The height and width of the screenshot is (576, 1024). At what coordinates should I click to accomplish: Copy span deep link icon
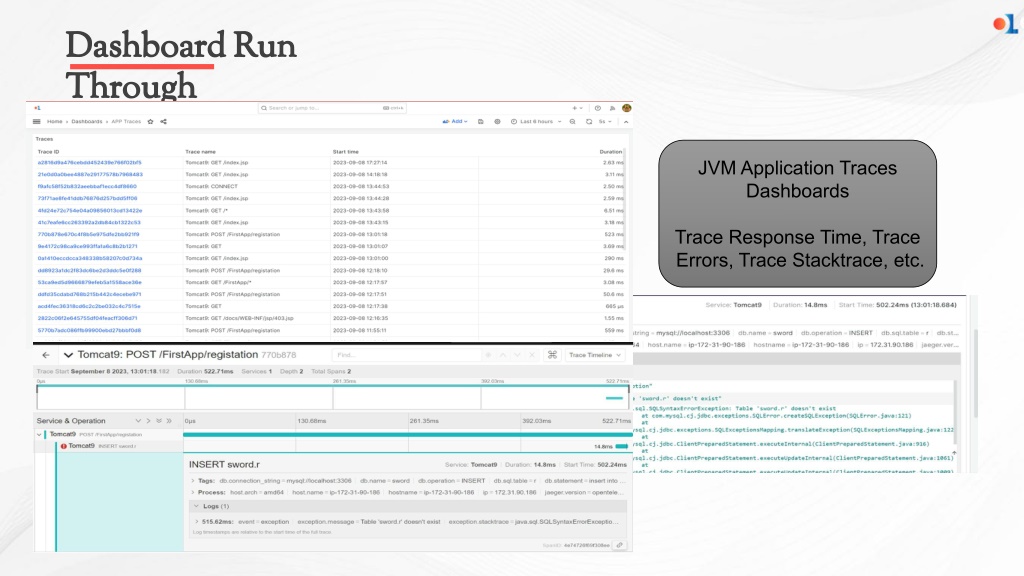(x=620, y=545)
